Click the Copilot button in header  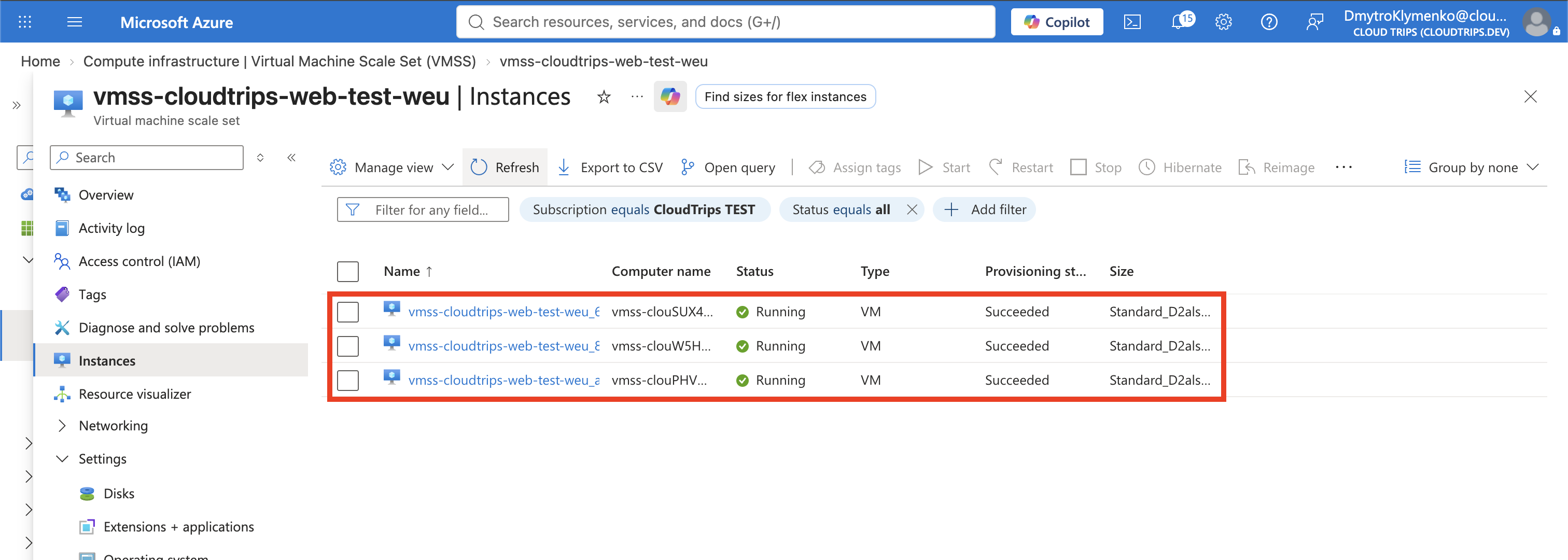pos(1057,22)
